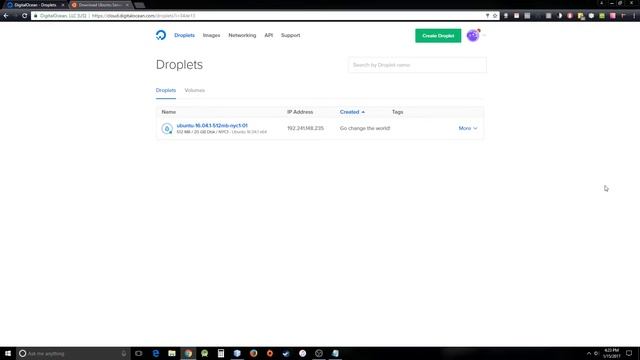This screenshot has height=360, width=640.
Task: Open Firefox from the taskbar
Action: point(253,353)
